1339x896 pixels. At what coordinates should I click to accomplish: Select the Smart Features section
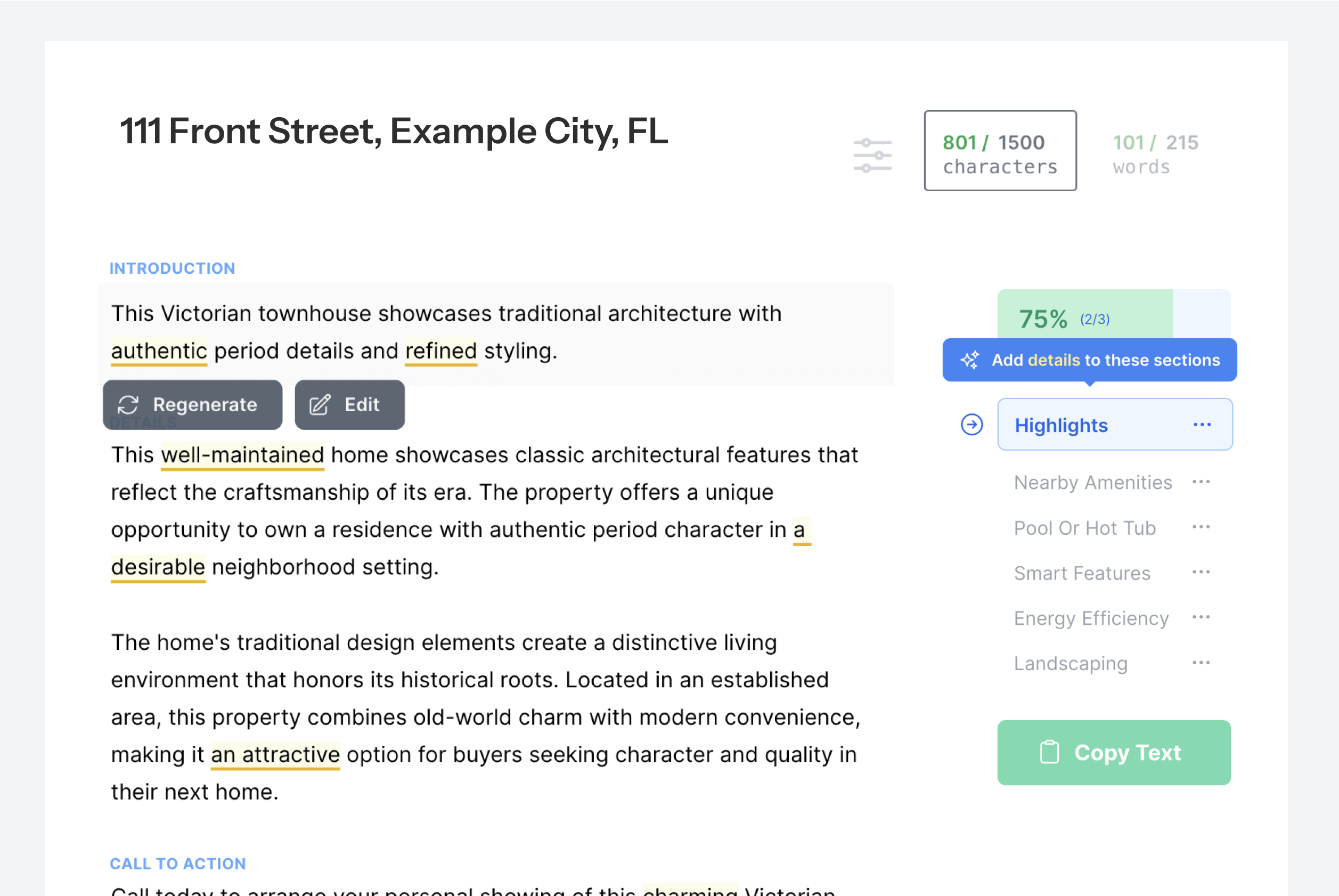[x=1081, y=573]
